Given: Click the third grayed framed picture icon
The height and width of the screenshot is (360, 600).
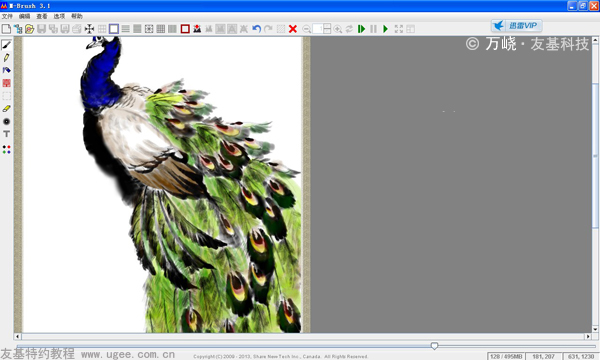Looking at the screenshot, I should 232,29.
